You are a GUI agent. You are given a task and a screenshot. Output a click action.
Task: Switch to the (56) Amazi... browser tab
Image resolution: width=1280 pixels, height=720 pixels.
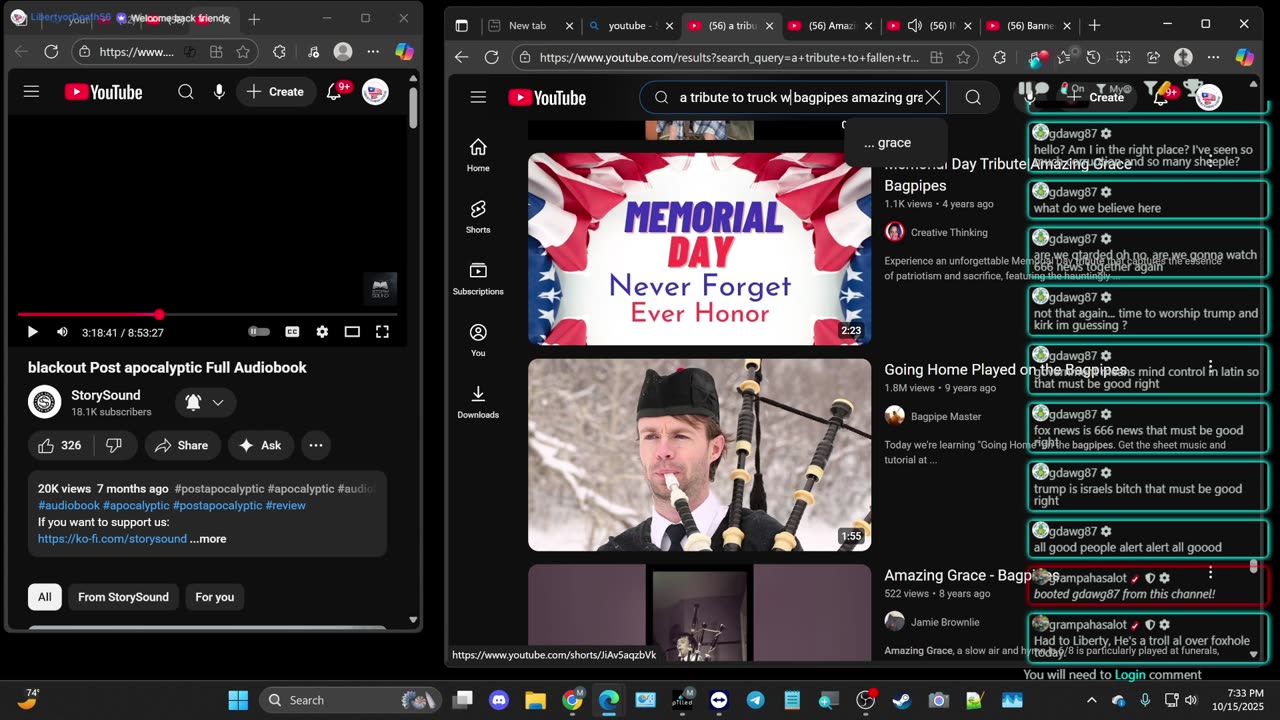point(828,26)
